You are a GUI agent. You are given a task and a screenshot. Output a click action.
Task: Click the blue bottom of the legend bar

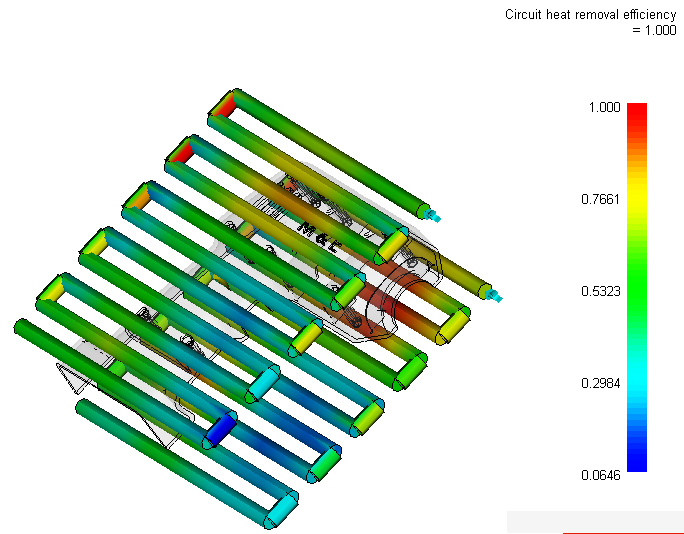pos(636,462)
